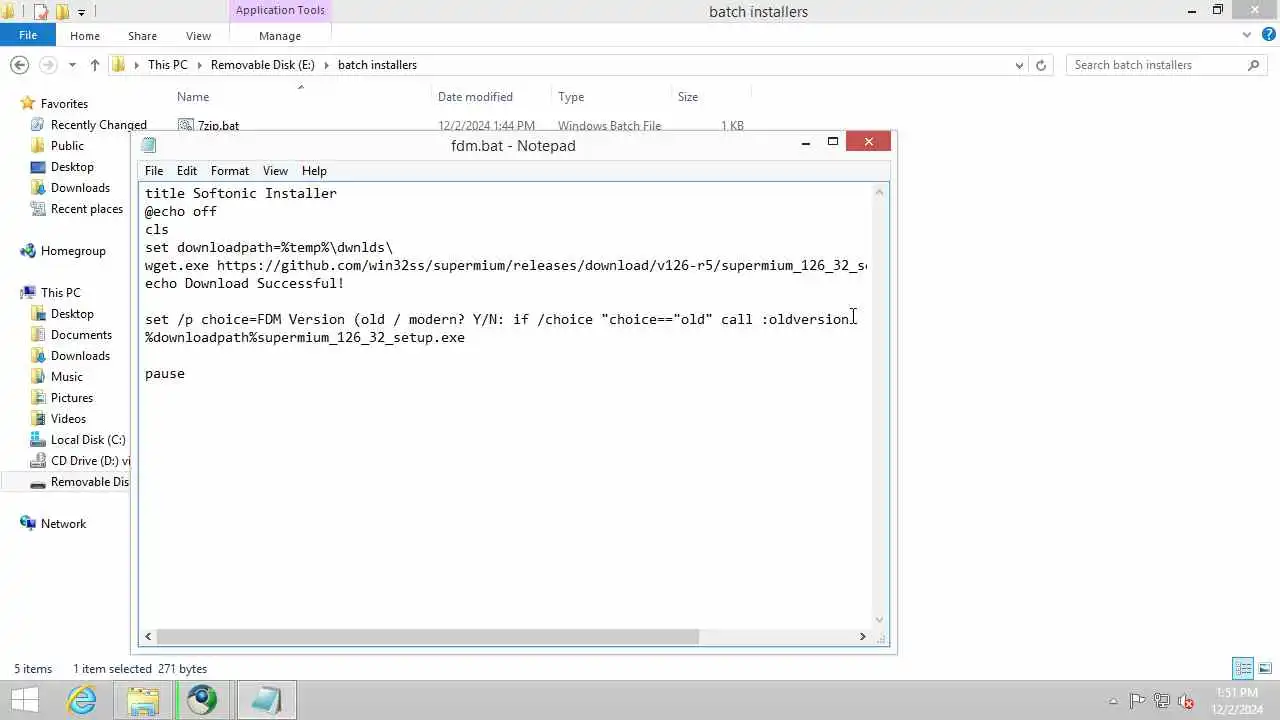Select Local Disk (C:) in tree

coord(88,440)
